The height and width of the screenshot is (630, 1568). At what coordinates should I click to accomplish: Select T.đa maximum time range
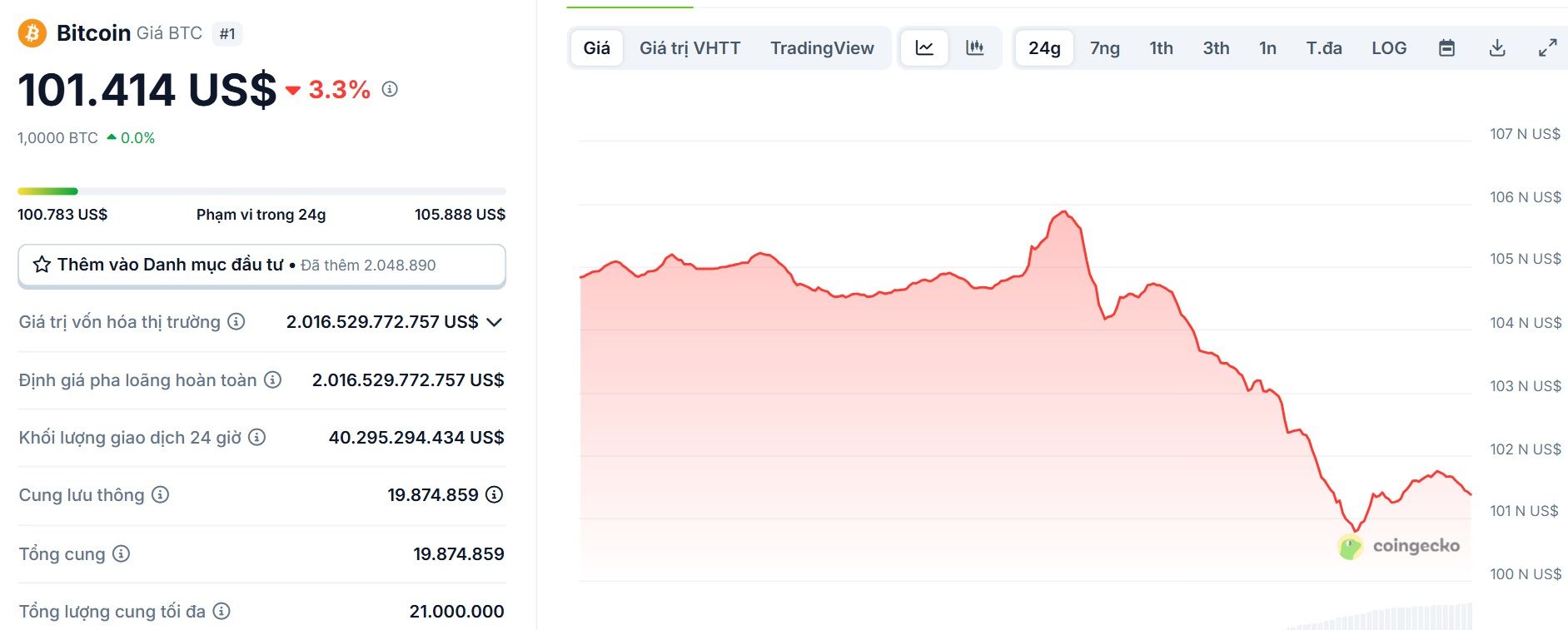(1324, 47)
